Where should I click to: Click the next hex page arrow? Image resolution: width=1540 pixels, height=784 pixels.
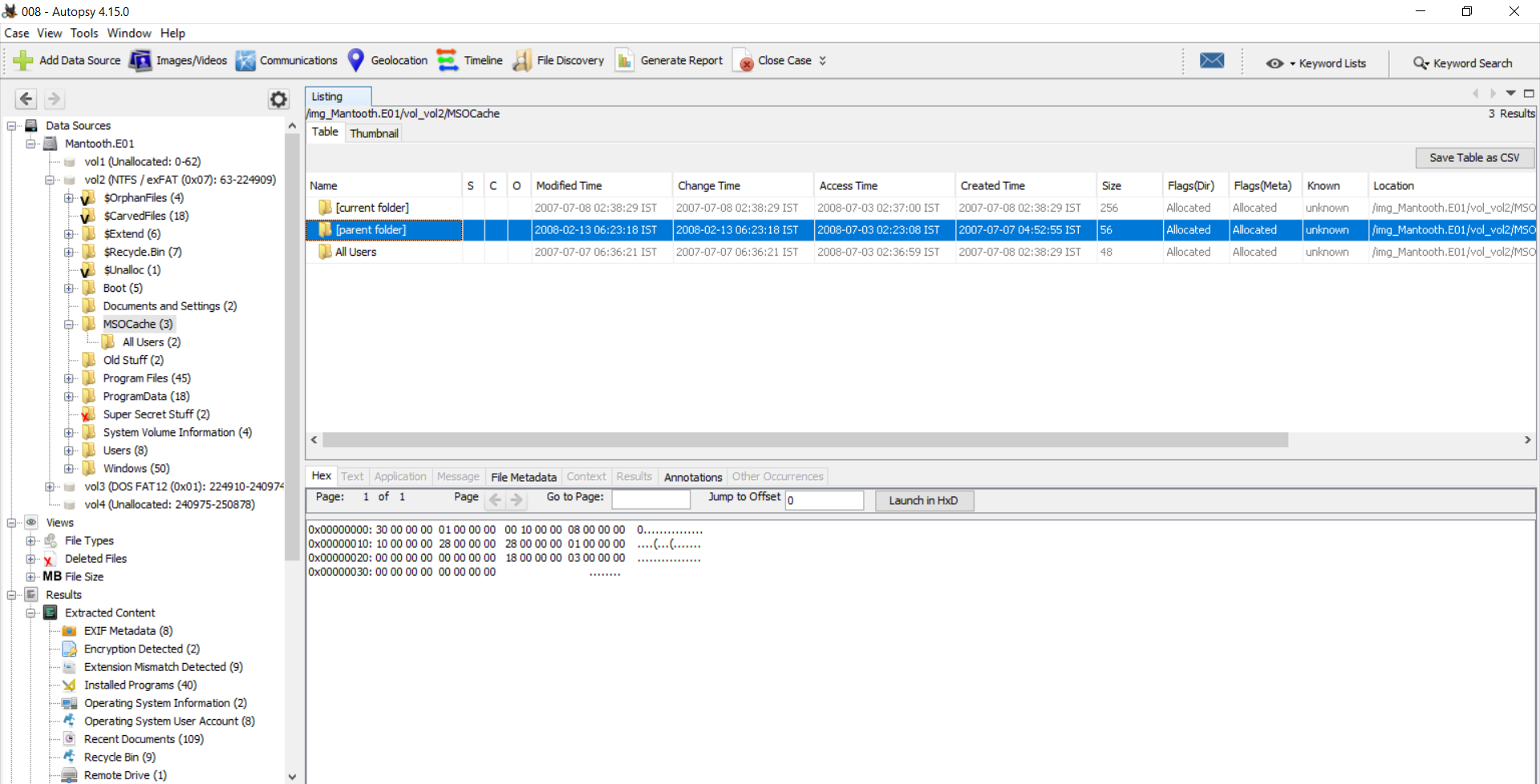517,500
